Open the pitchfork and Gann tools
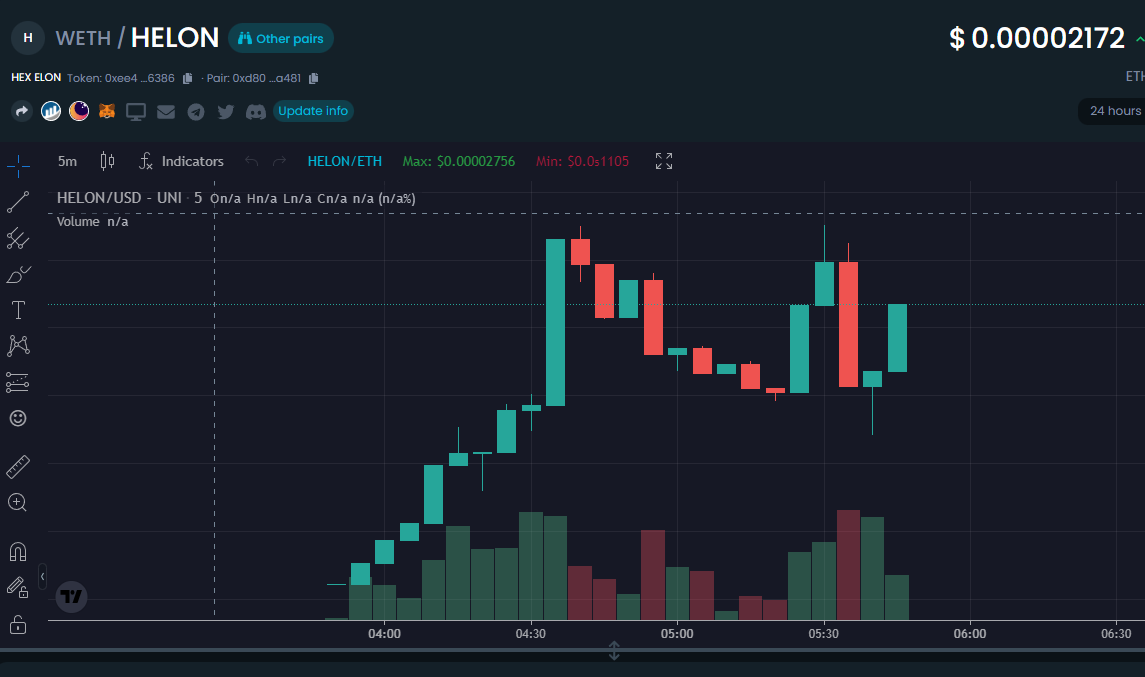Screen dimensions: 1145x677 (18, 238)
